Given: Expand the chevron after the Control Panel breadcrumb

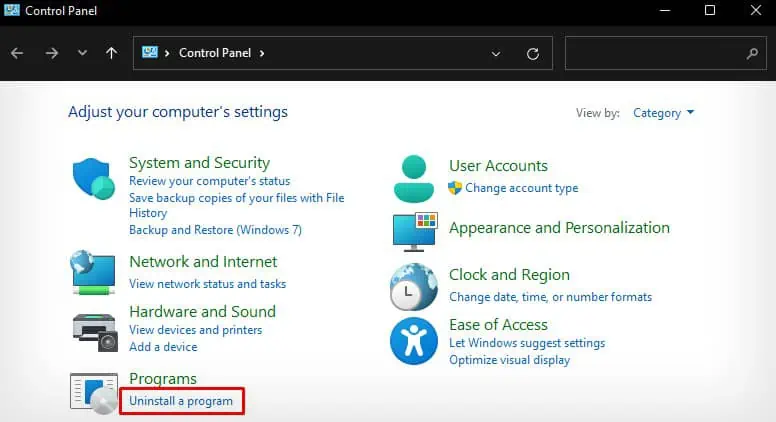Looking at the screenshot, I should (x=262, y=53).
